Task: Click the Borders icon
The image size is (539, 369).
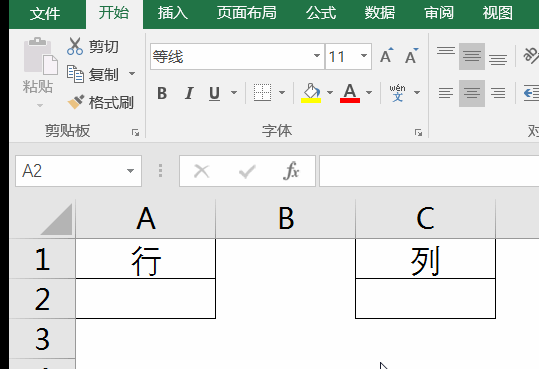Action: click(x=262, y=92)
